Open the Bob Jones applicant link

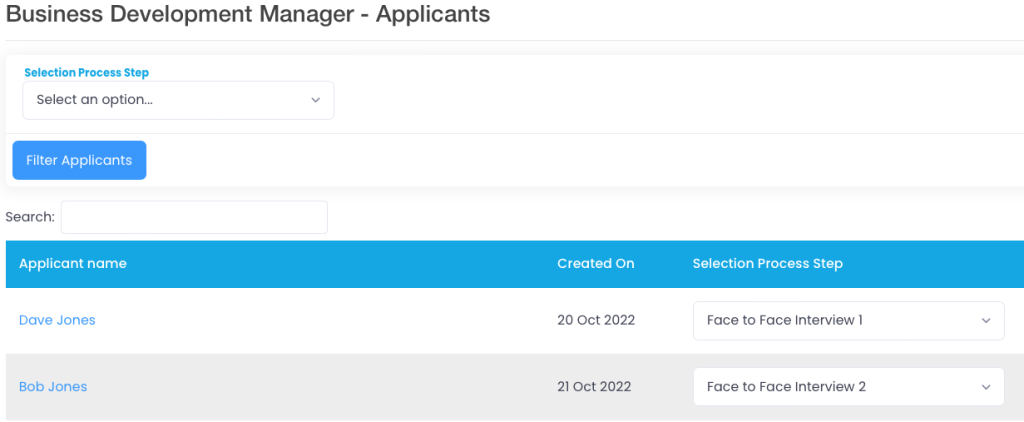[53, 387]
